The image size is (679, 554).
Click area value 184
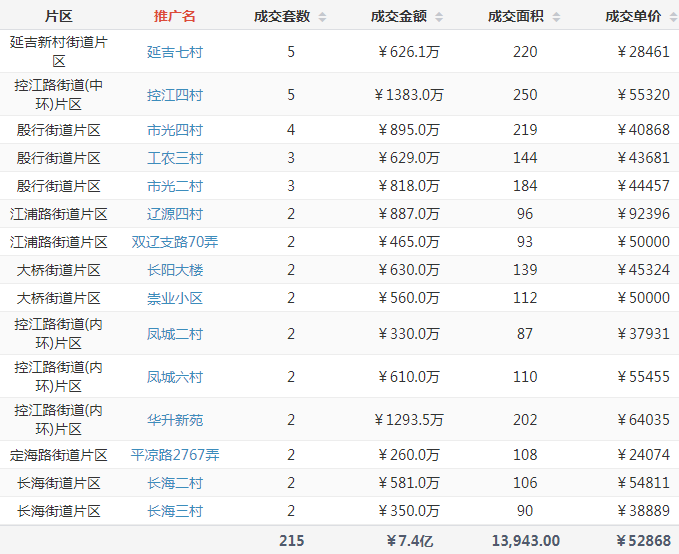pyautogui.click(x=525, y=186)
